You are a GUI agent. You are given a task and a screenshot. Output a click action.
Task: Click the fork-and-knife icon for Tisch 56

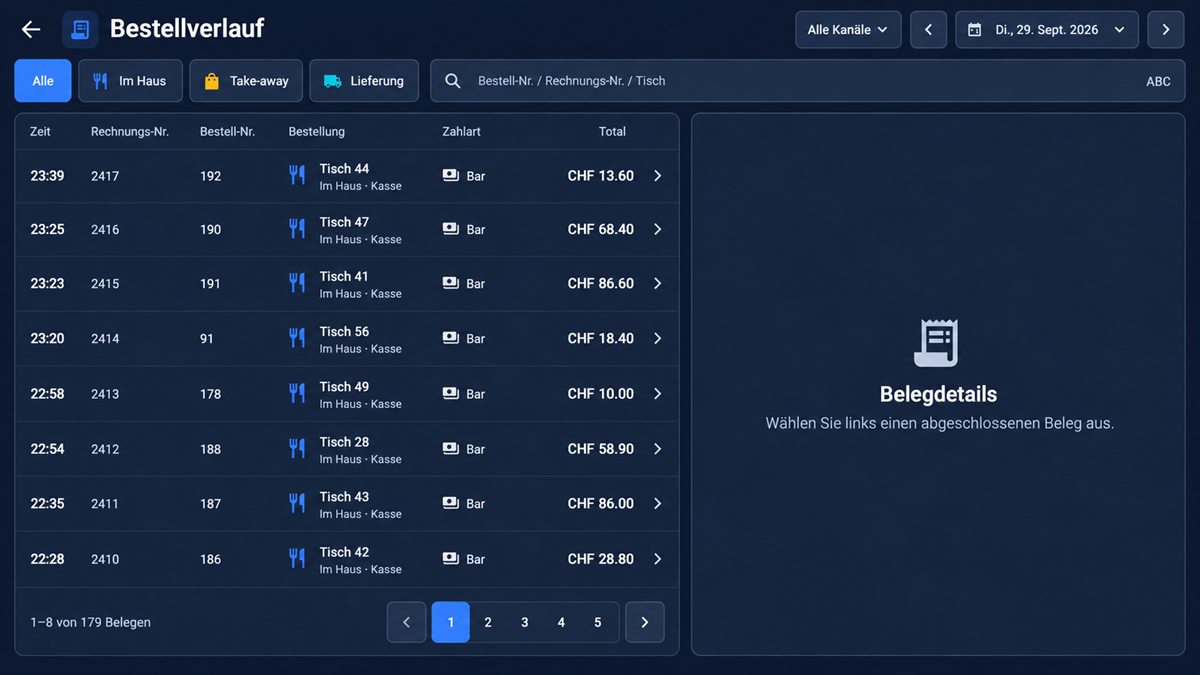[x=297, y=338]
